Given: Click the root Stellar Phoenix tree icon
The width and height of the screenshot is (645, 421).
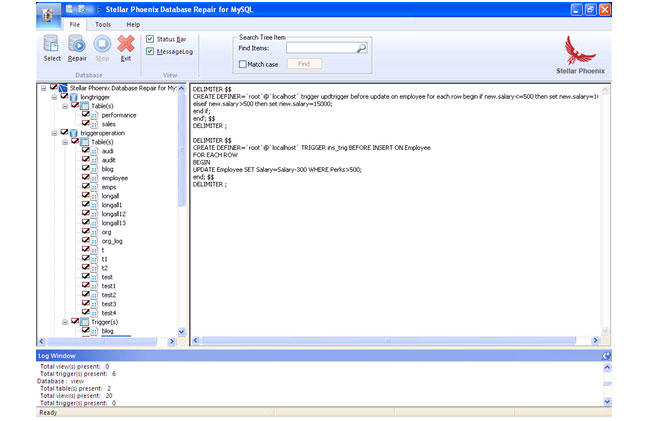Looking at the screenshot, I should pyautogui.click(x=63, y=88).
